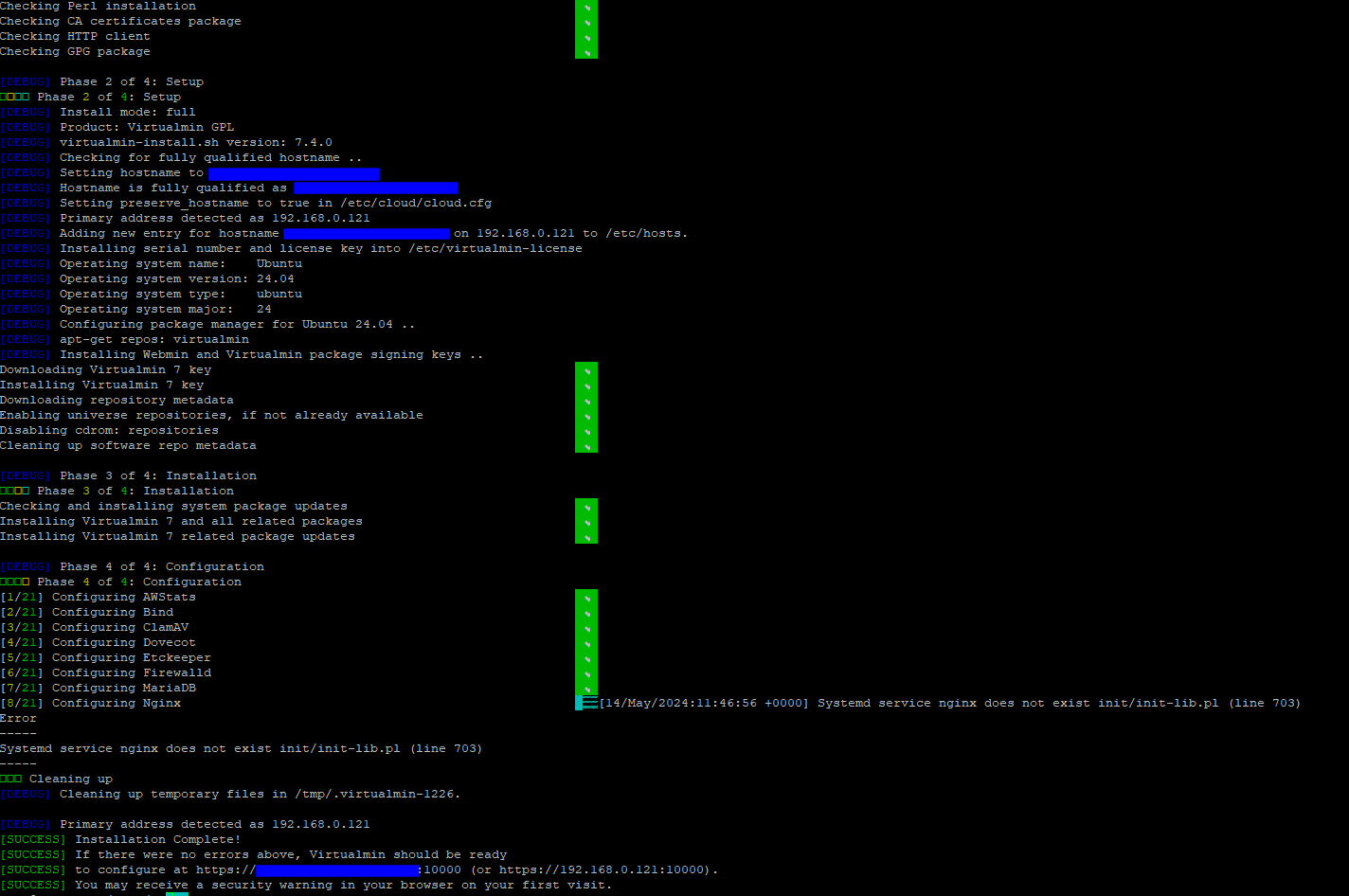The height and width of the screenshot is (896, 1349).
Task: Click the green checkmark beside Configuring ClamAV
Action: point(586,627)
